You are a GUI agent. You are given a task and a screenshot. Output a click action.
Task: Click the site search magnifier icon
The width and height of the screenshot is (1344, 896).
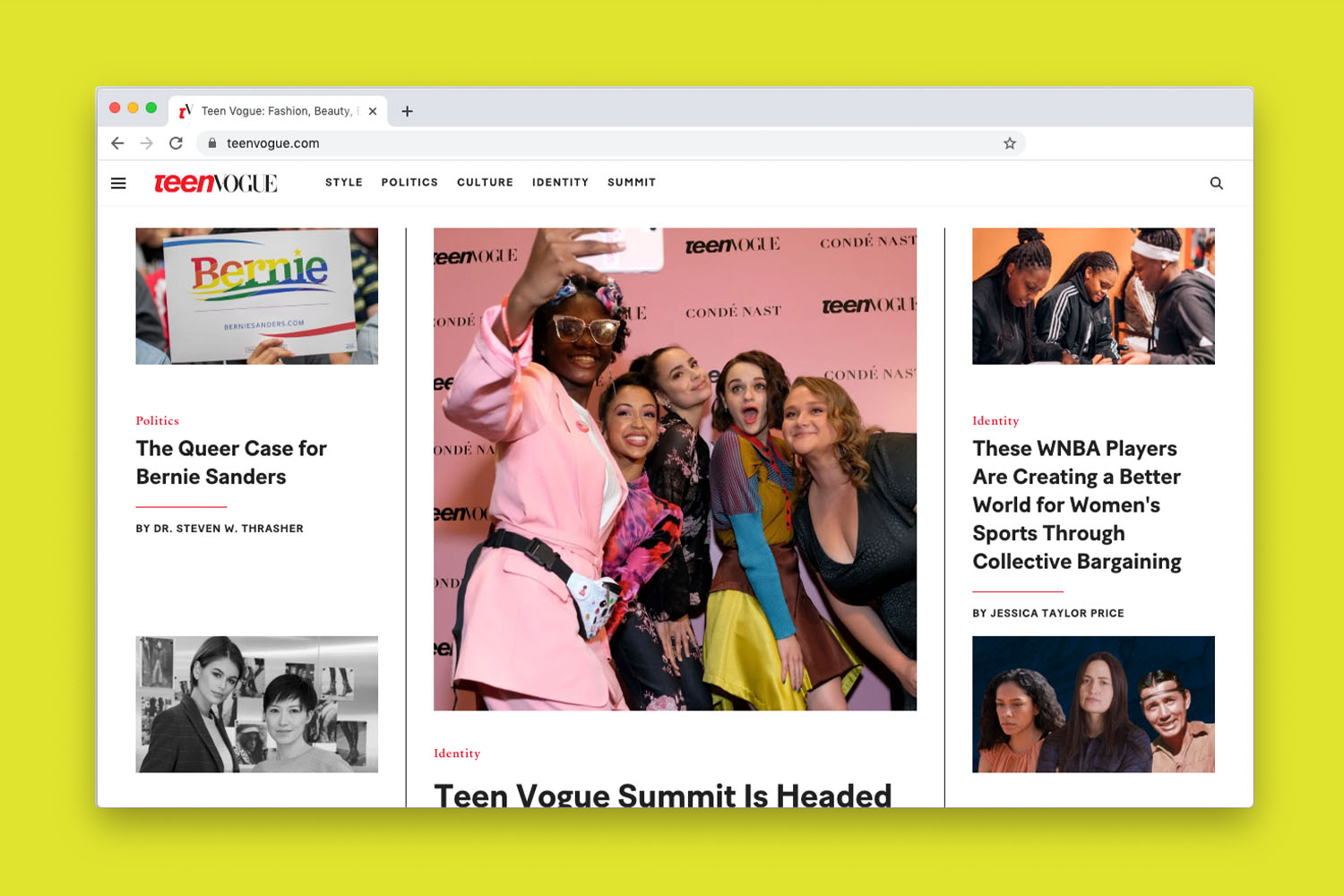coord(1216,184)
